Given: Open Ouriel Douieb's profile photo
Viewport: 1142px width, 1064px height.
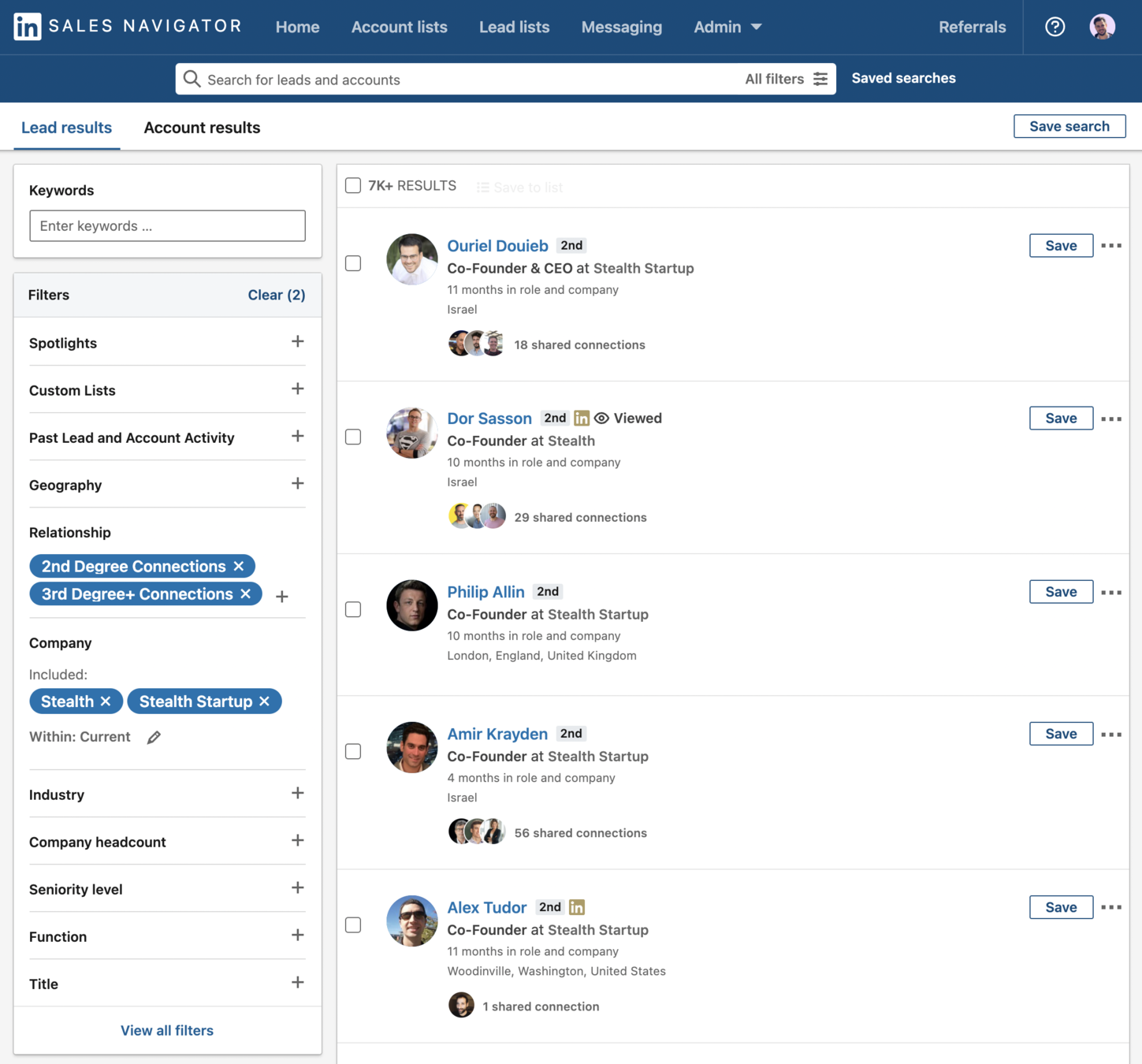Looking at the screenshot, I should click(411, 259).
